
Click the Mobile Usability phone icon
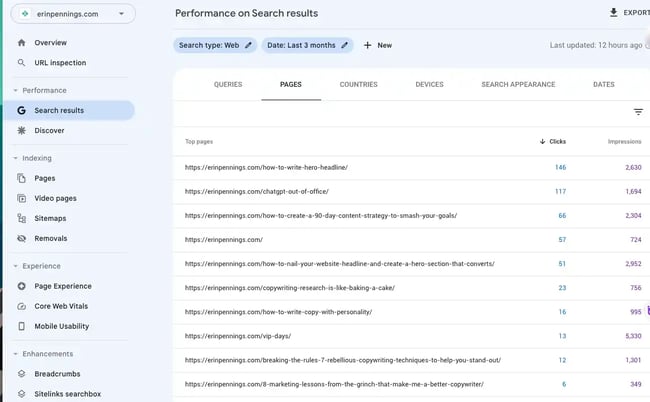click(22, 326)
